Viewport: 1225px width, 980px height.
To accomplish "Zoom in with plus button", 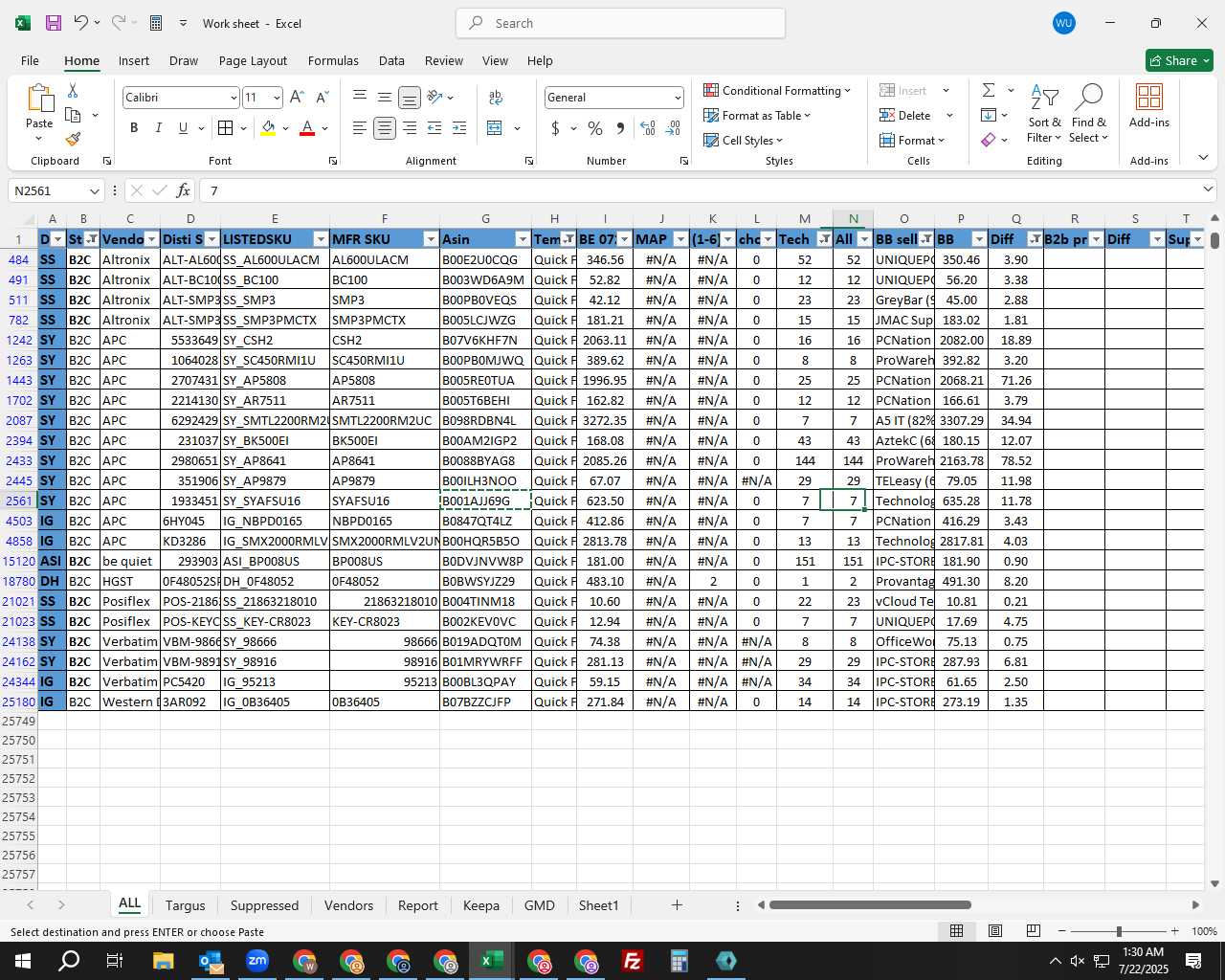I will point(1174,931).
